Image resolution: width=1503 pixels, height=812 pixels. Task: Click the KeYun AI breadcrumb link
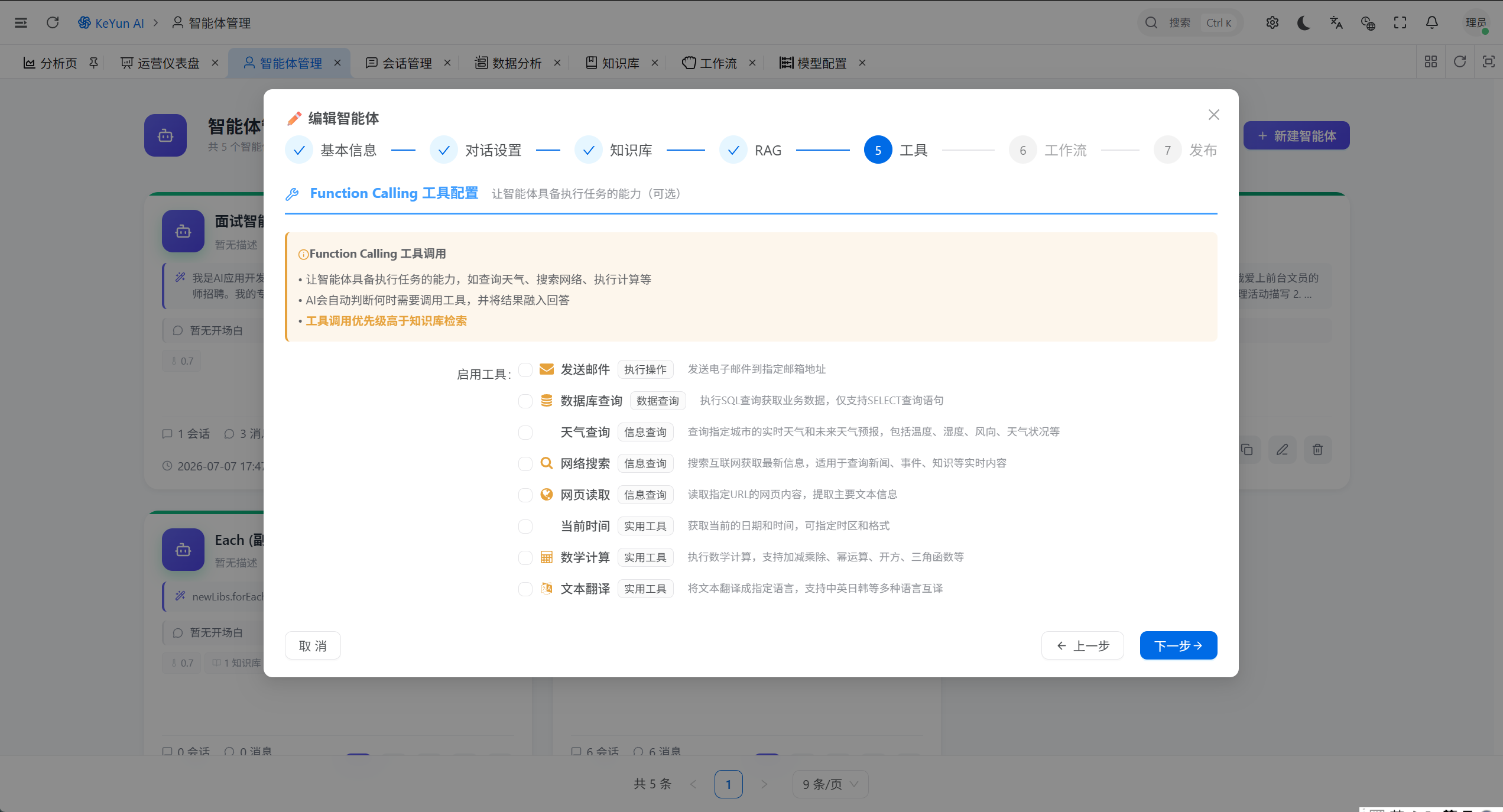pos(111,23)
